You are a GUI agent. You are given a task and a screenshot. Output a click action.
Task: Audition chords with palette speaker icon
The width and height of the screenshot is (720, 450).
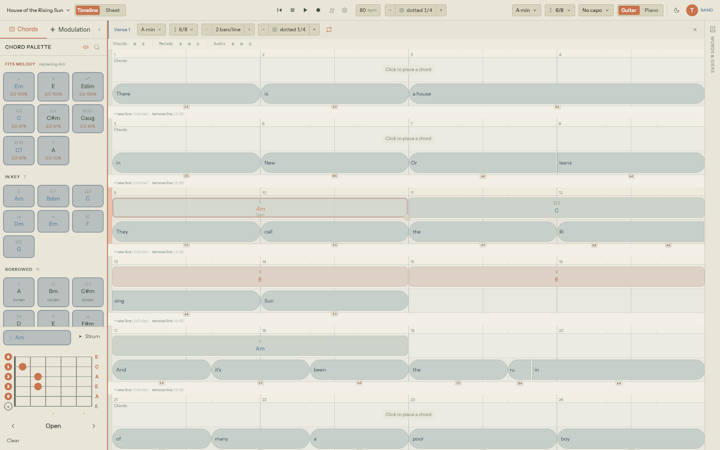85,47
